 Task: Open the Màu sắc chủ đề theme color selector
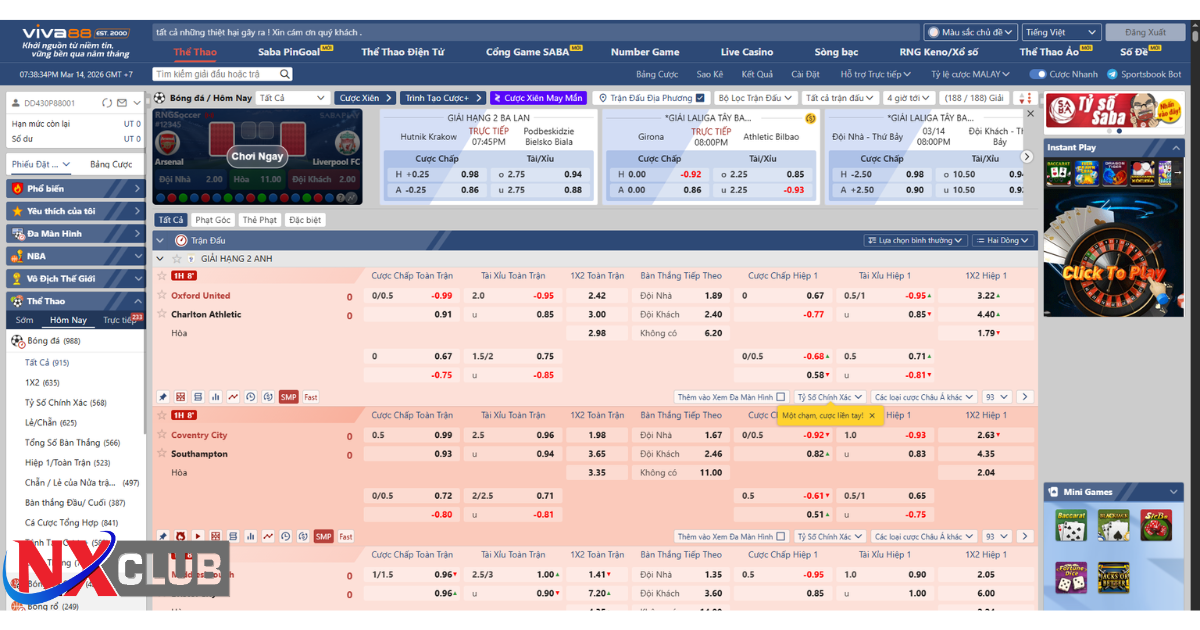click(x=968, y=31)
